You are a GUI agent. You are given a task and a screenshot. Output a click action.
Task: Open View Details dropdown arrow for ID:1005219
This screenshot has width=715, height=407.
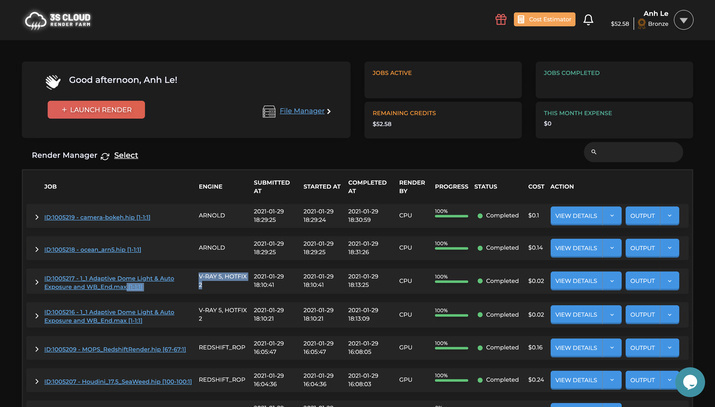pyautogui.click(x=612, y=216)
